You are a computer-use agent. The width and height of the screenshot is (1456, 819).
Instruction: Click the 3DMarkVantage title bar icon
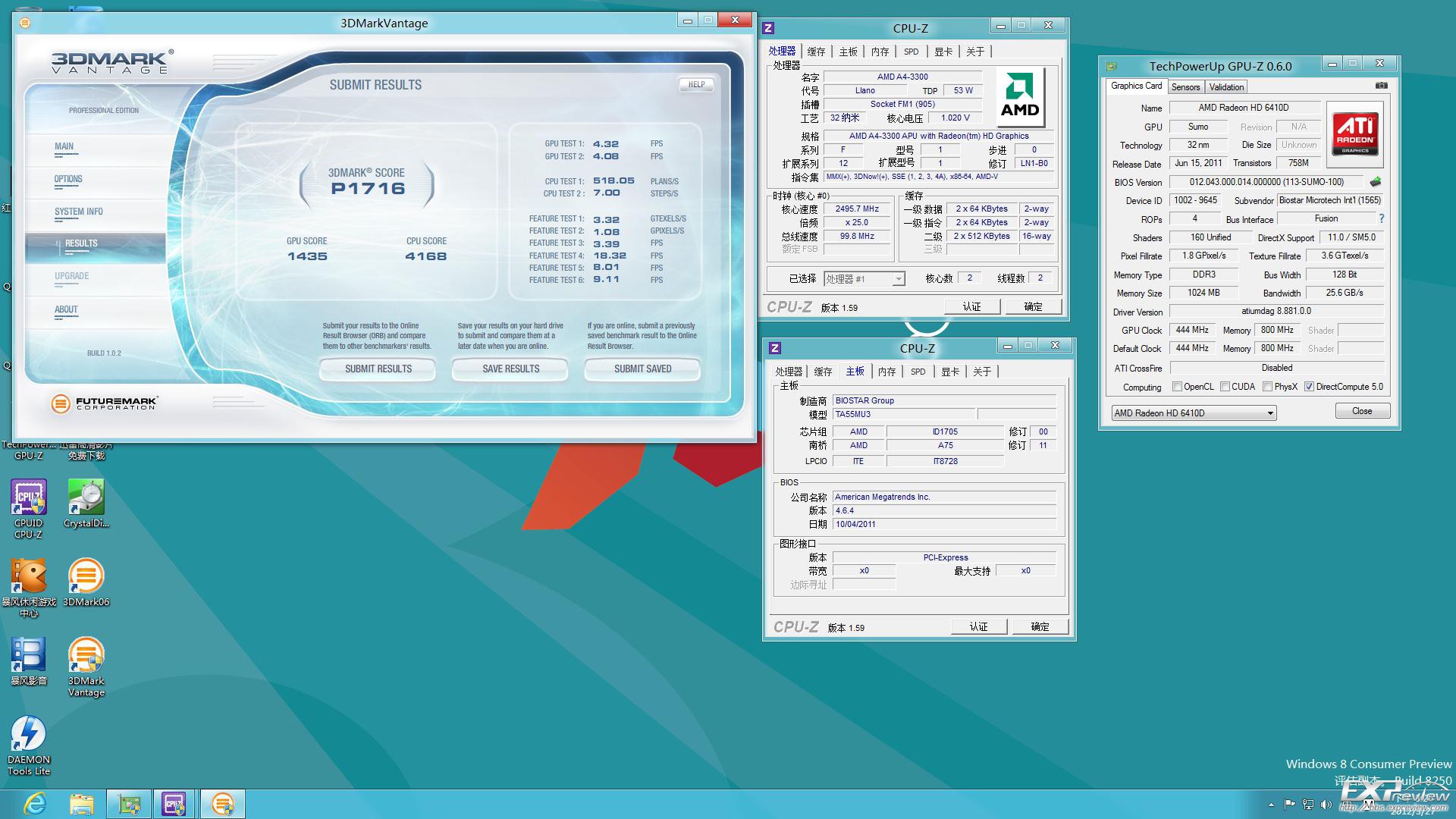[25, 23]
